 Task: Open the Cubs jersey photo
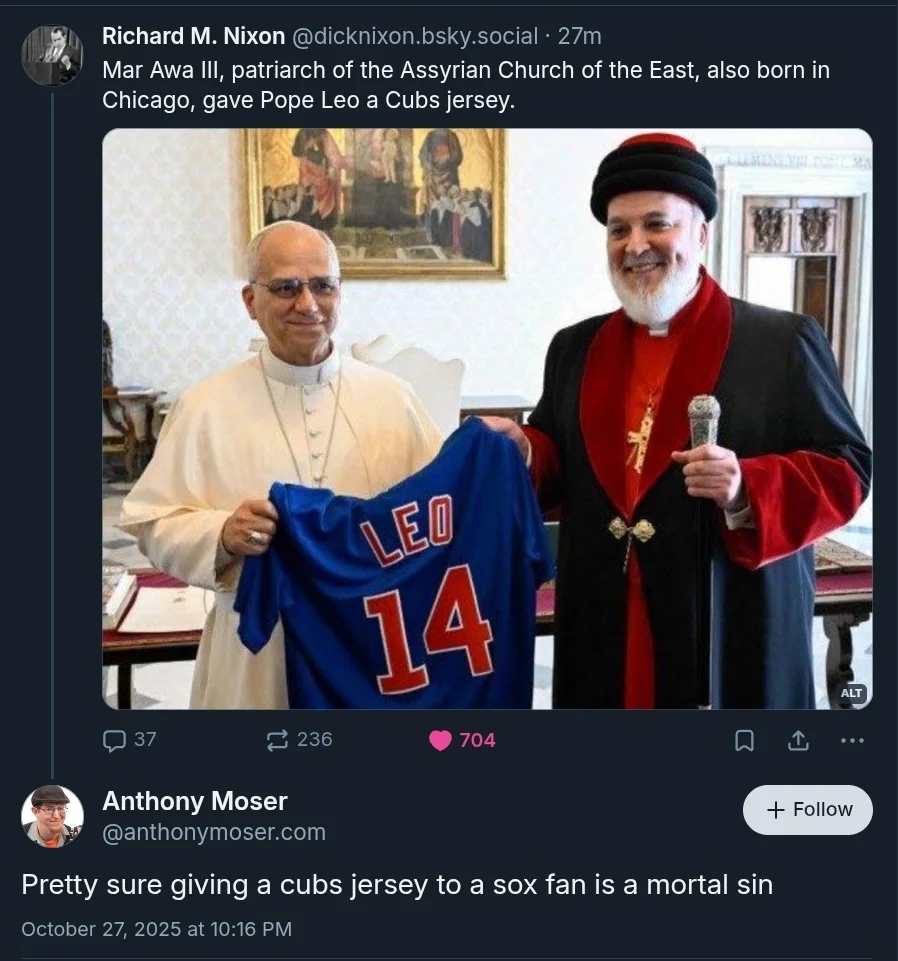point(487,418)
